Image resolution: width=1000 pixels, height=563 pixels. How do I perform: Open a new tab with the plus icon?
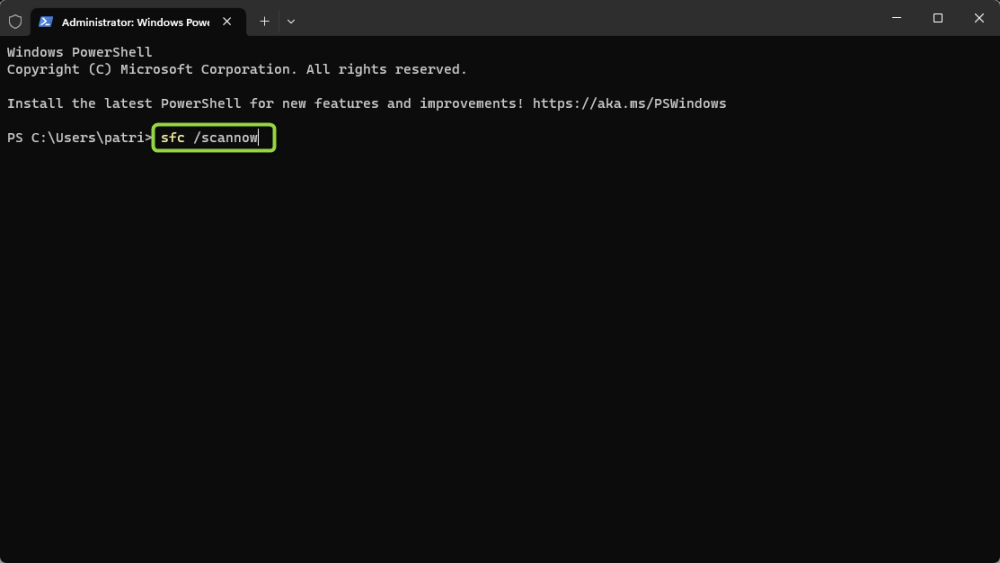264,21
